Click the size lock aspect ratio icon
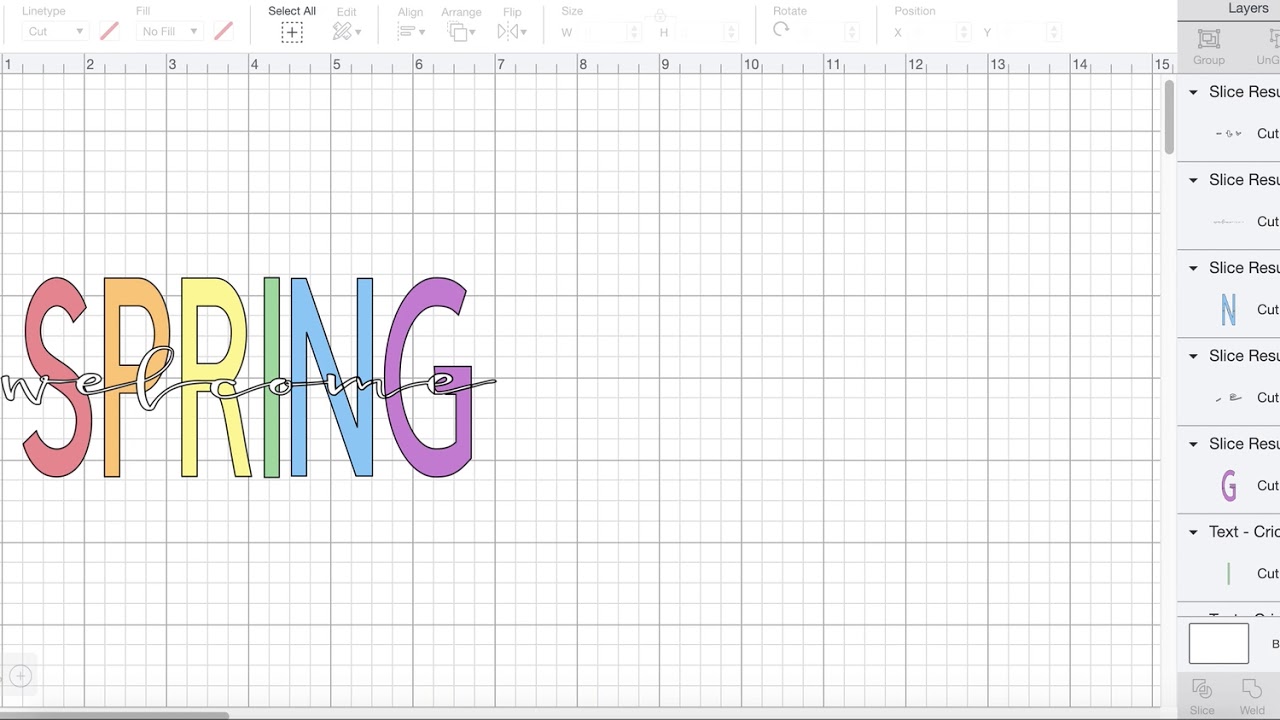The height and width of the screenshot is (720, 1280). 660,17
